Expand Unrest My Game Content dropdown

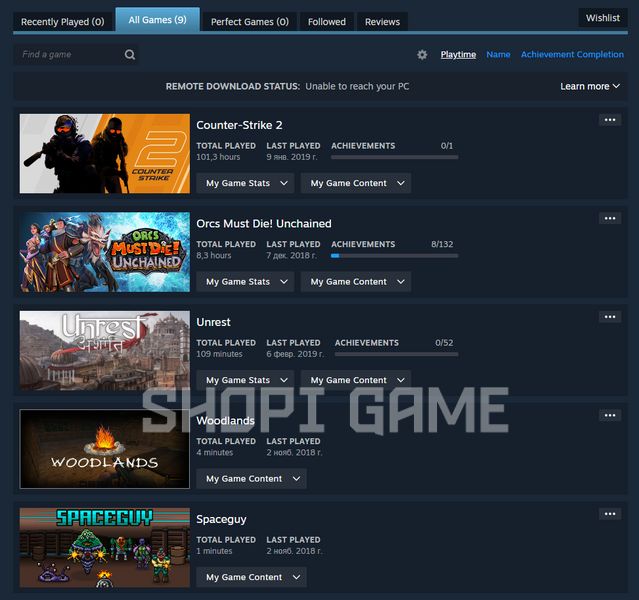pyautogui.click(x=356, y=380)
